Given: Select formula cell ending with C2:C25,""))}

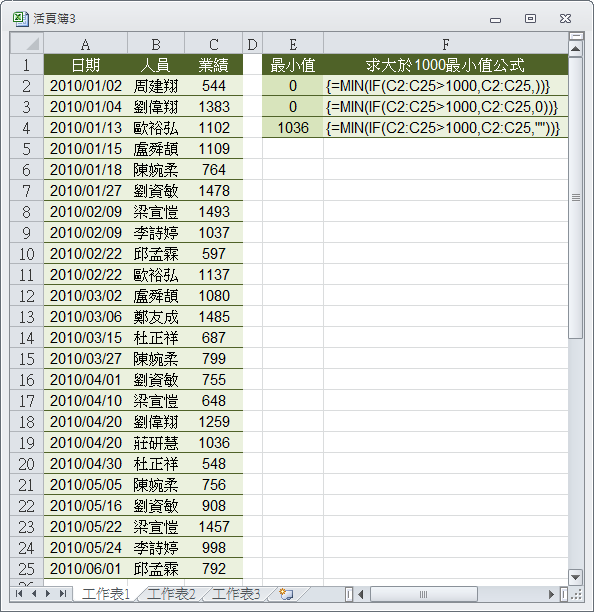Looking at the screenshot, I should click(446, 128).
